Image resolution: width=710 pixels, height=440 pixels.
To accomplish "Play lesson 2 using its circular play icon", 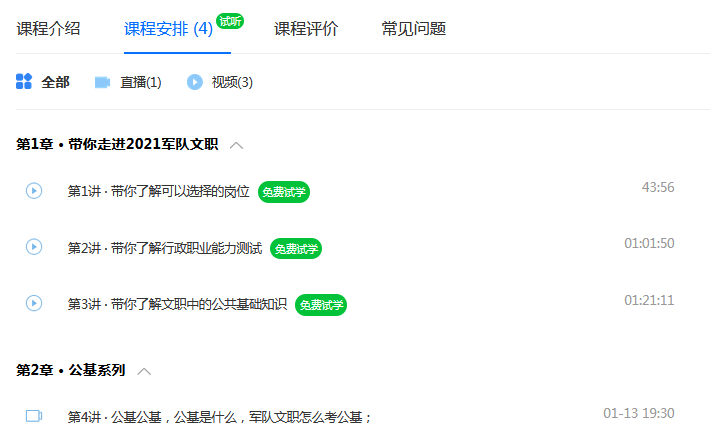I will pyautogui.click(x=34, y=247).
